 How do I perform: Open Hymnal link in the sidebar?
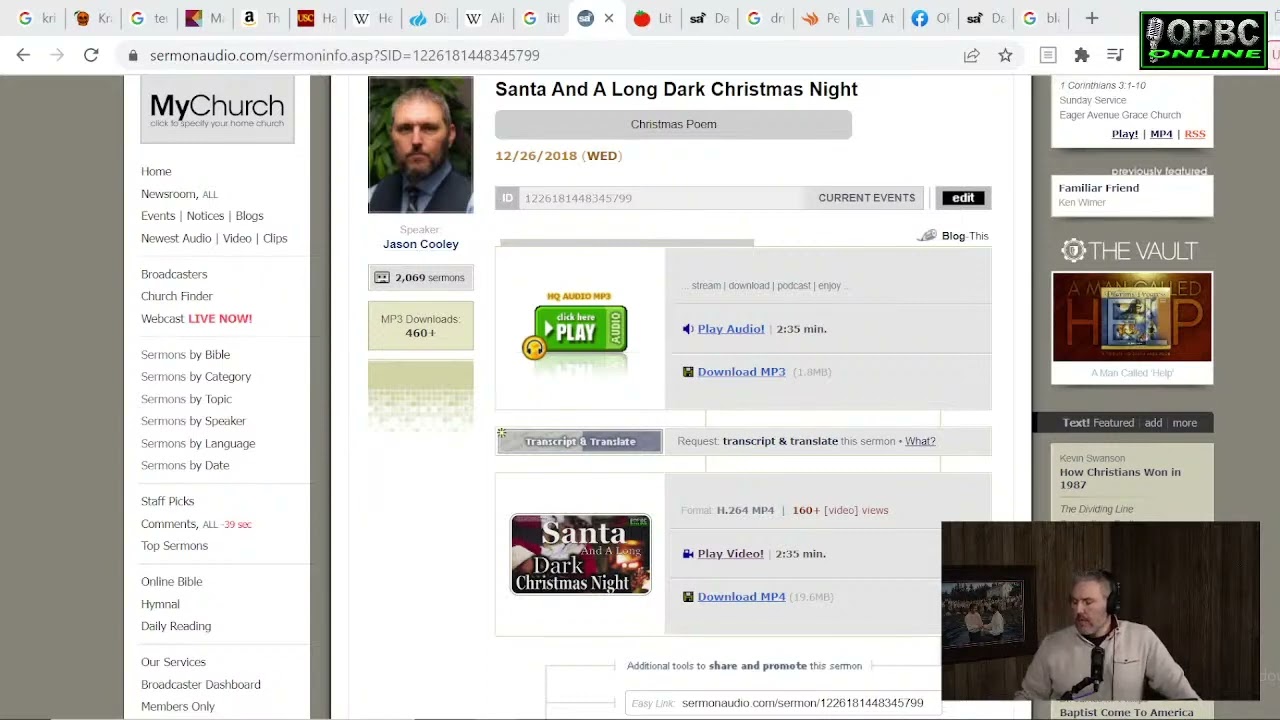(x=160, y=604)
